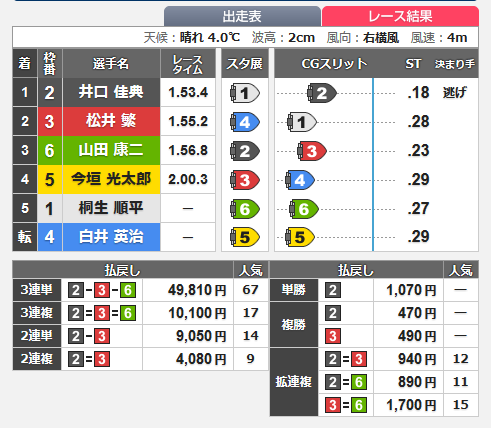Viewport: 491px width, 428px height.
Task: Switch to the 出走表 tab
Action: point(242,16)
